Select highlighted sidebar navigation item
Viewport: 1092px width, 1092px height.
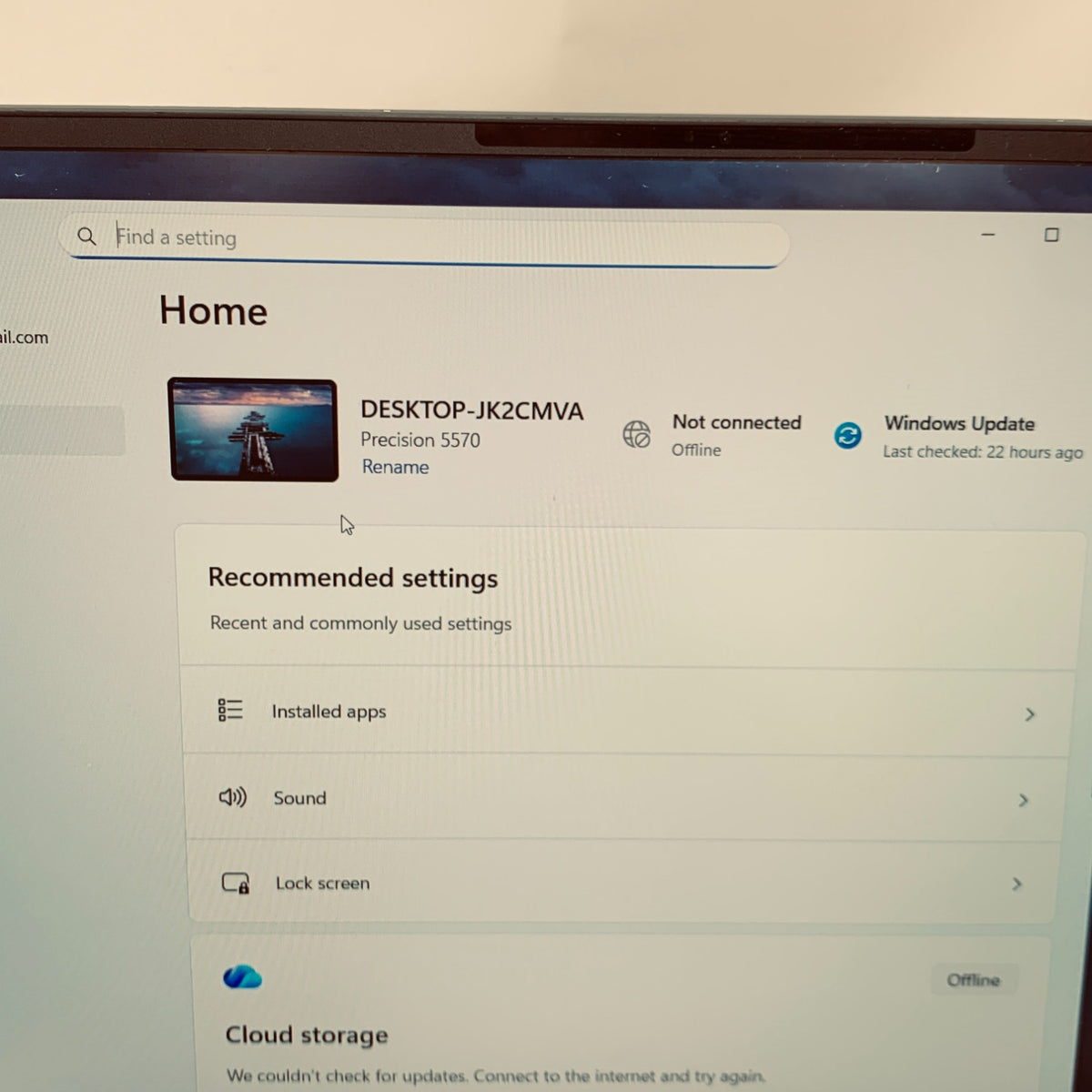[x=61, y=430]
